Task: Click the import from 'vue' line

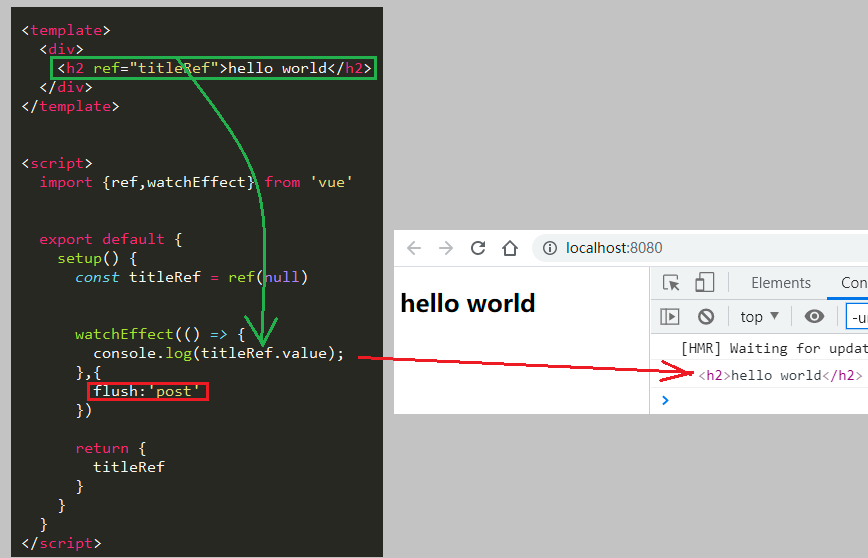Action: coord(196,182)
